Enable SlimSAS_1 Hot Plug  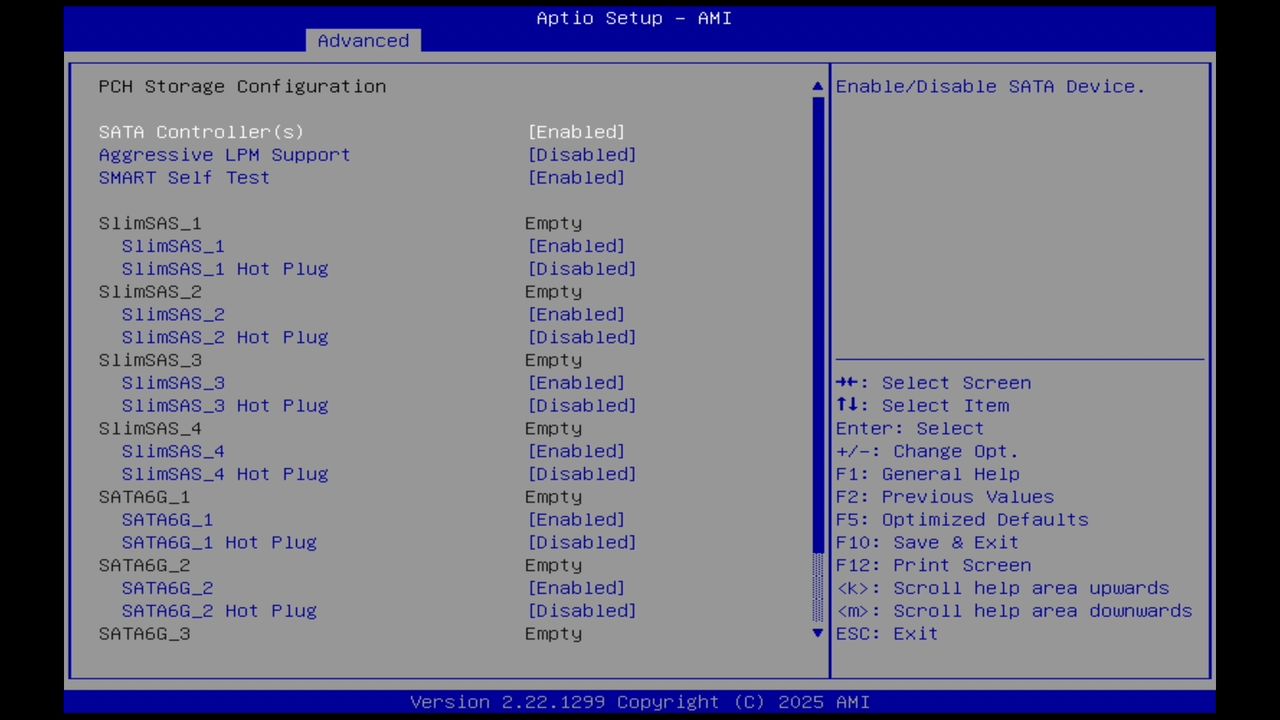tap(225, 268)
